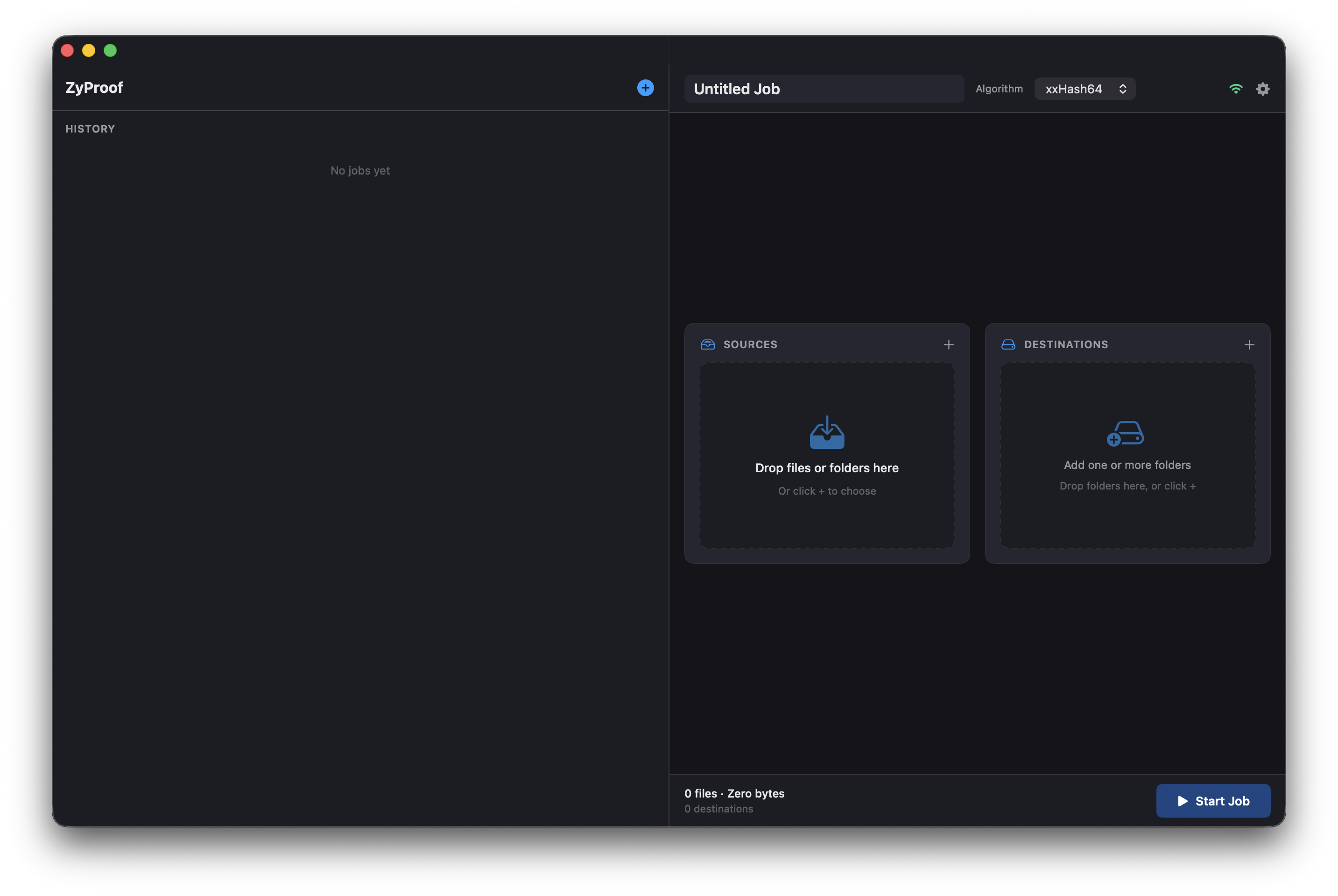
Task: Click the "No jobs yet" message
Action: [x=360, y=170]
